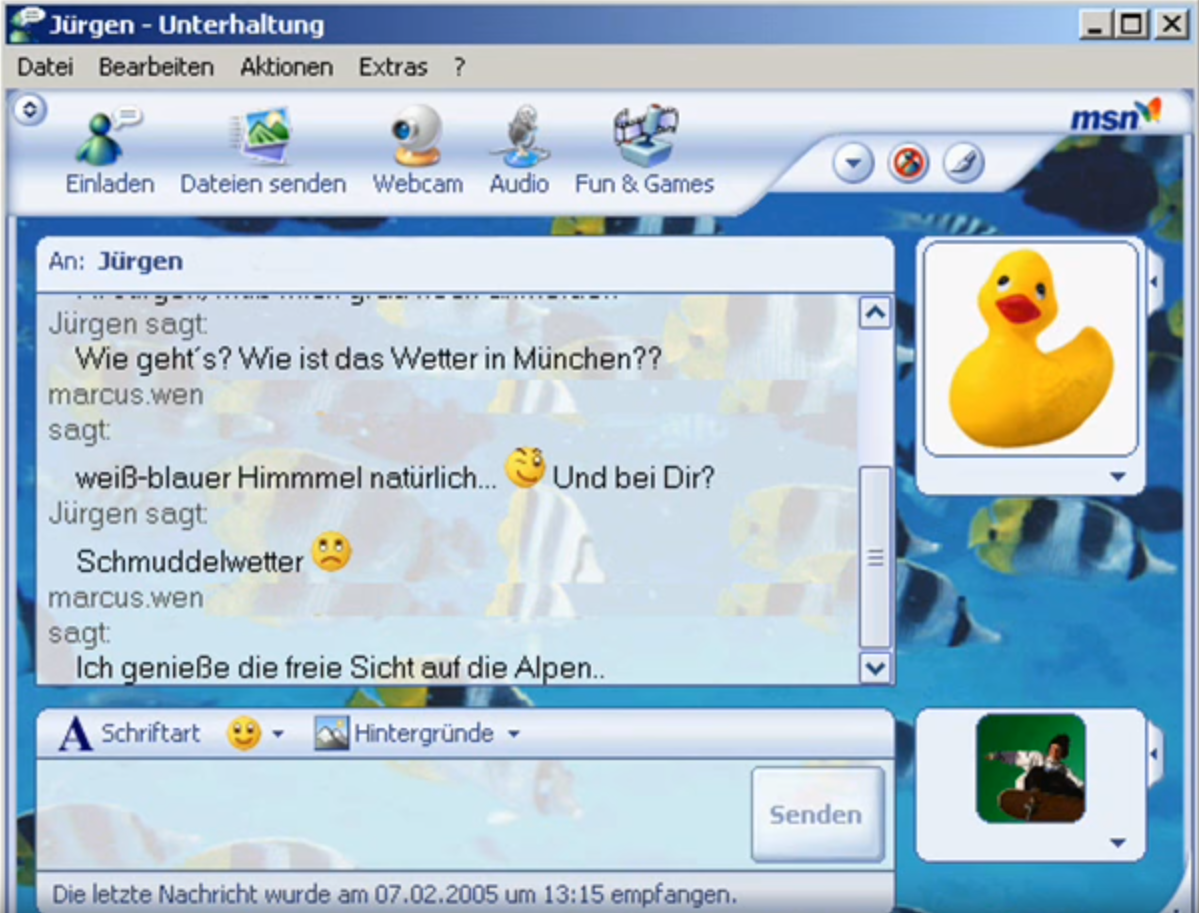The height and width of the screenshot is (913, 1199).
Task: Open the Schriftart font settings
Action: (x=130, y=734)
